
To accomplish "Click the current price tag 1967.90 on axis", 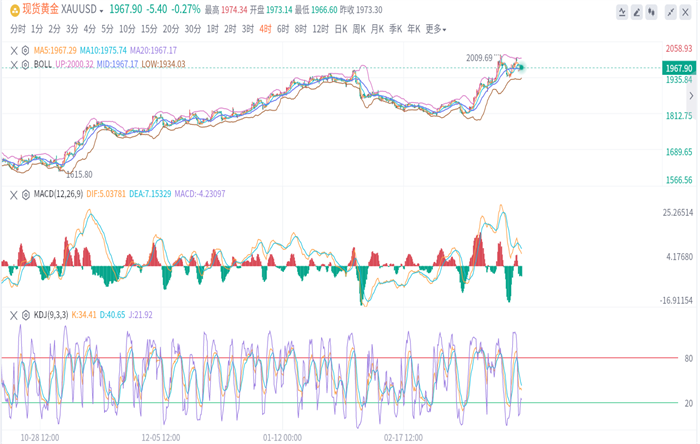I will tap(679, 68).
